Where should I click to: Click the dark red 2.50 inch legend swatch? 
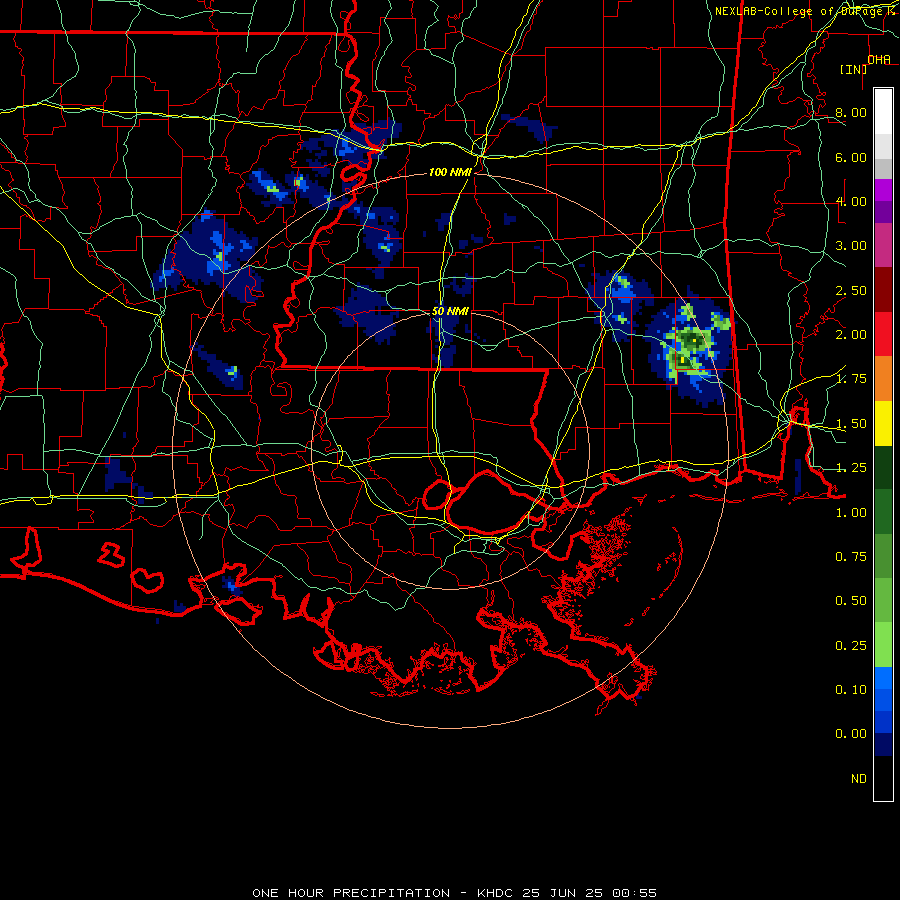tap(883, 290)
